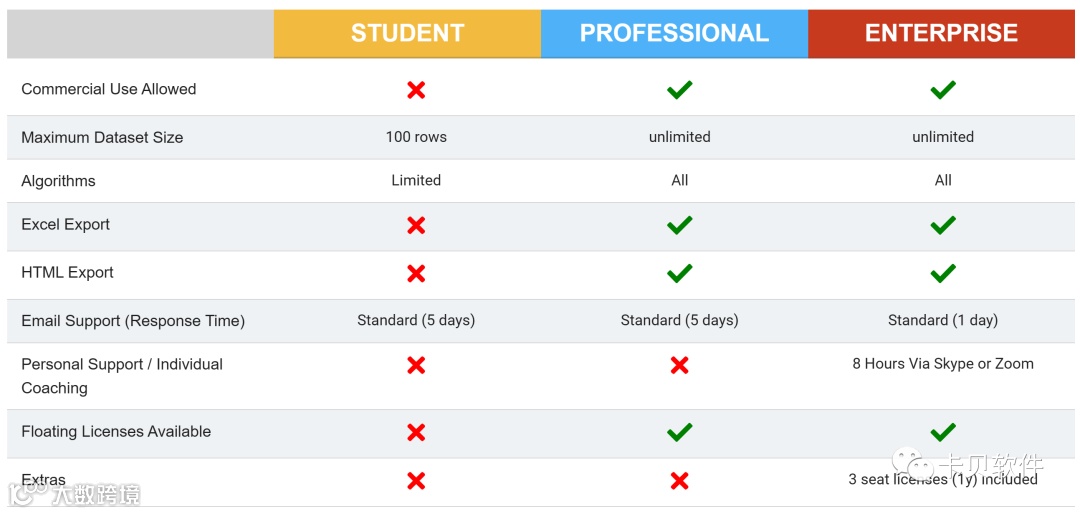Click Student Floating Licenses red X
1080x514 pixels.
point(416,432)
